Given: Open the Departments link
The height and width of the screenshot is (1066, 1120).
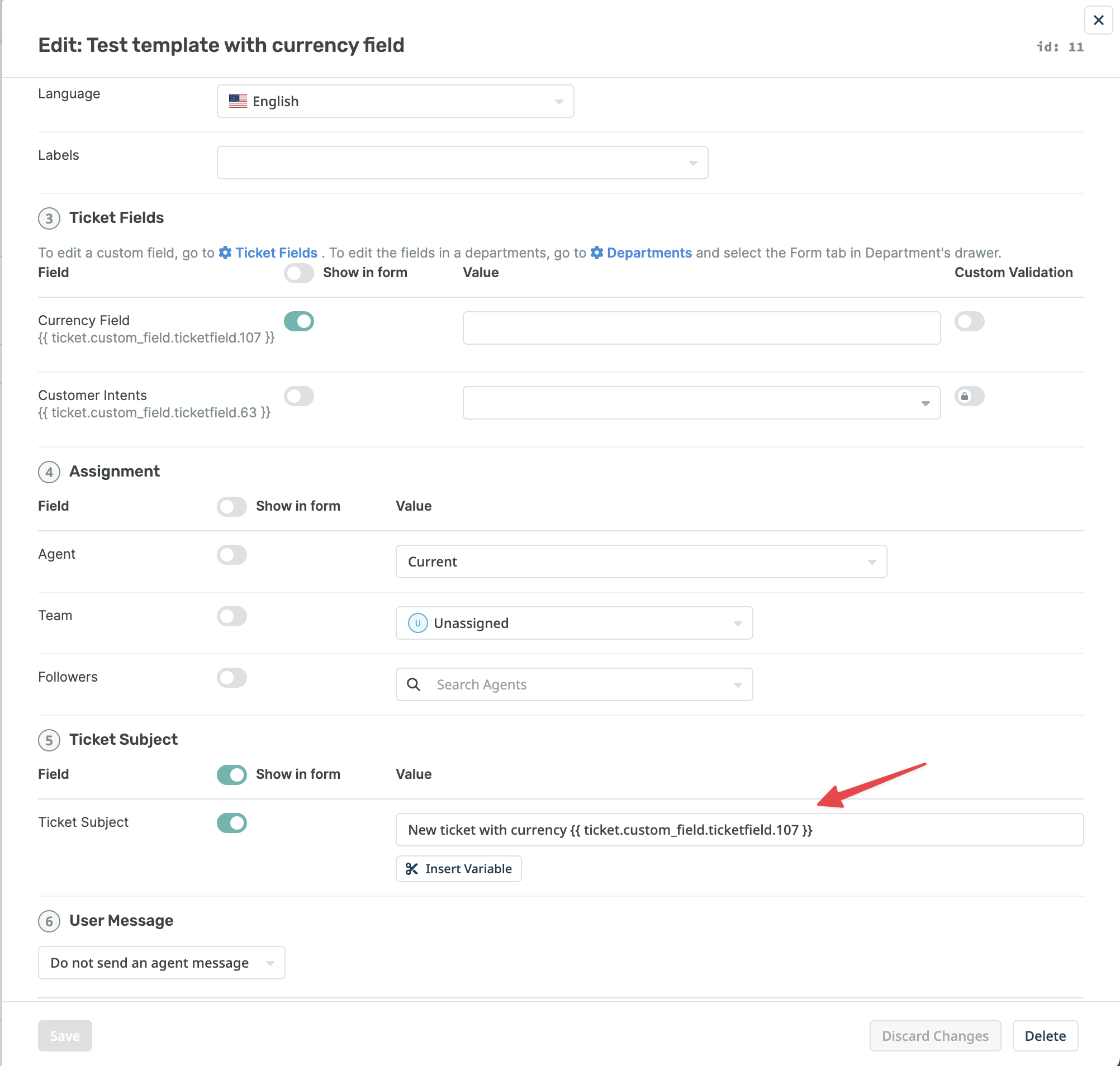Looking at the screenshot, I should pyautogui.click(x=649, y=253).
